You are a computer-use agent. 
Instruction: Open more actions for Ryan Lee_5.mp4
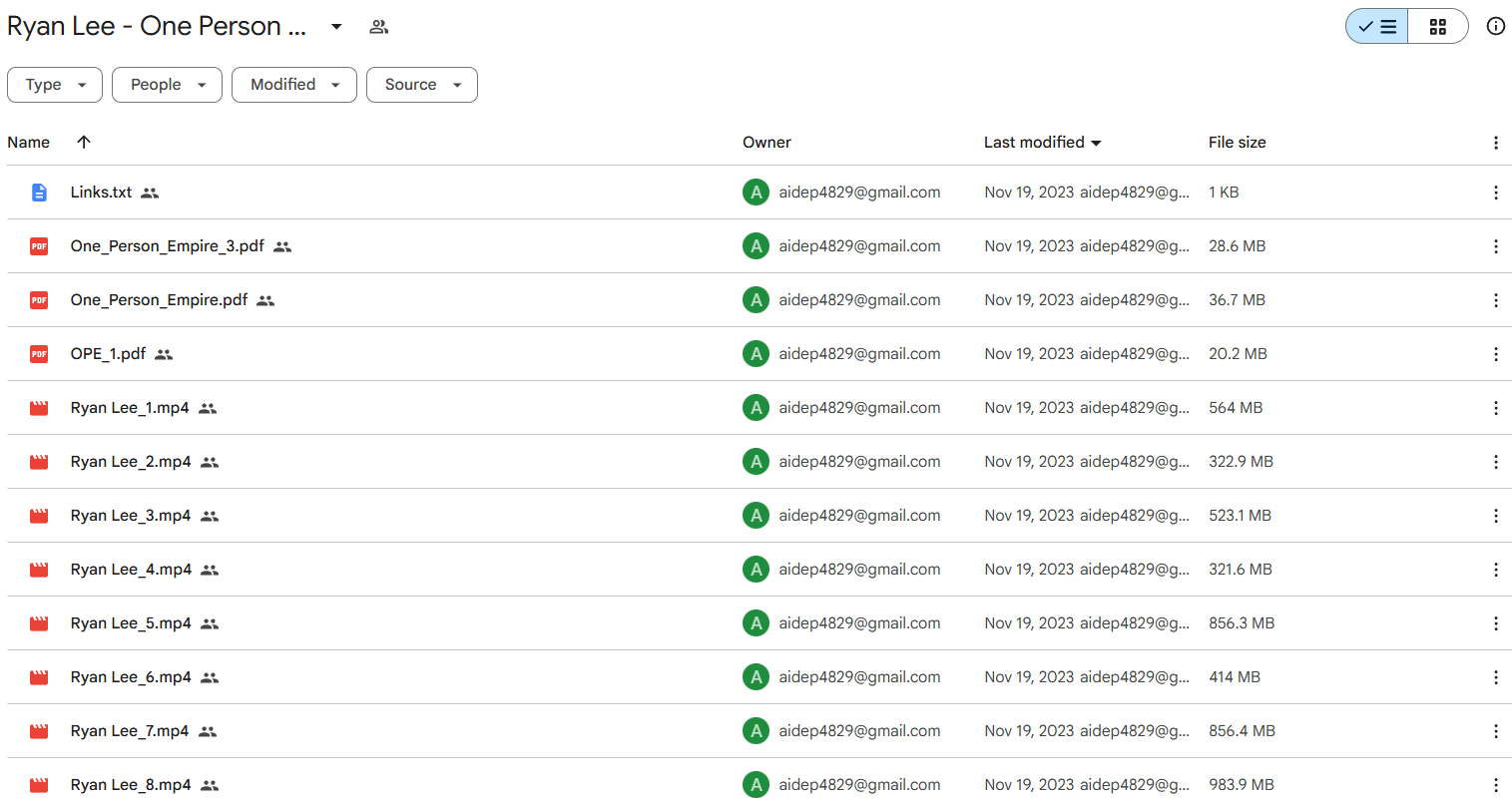(x=1495, y=623)
